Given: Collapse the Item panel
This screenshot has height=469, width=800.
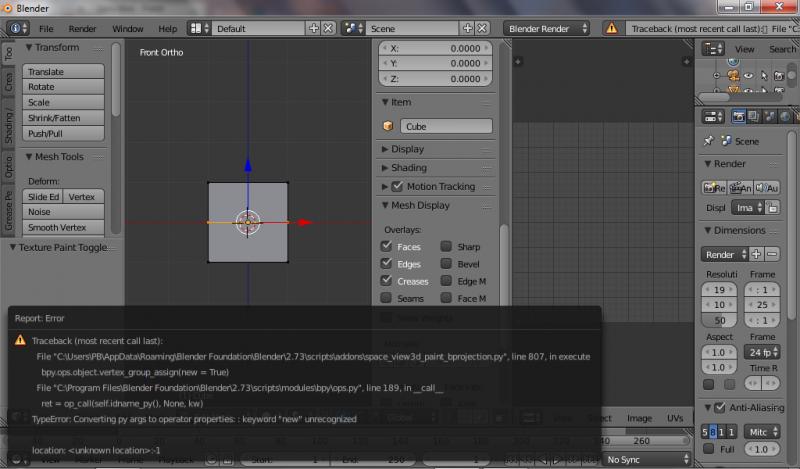Looking at the screenshot, I should click(x=385, y=102).
